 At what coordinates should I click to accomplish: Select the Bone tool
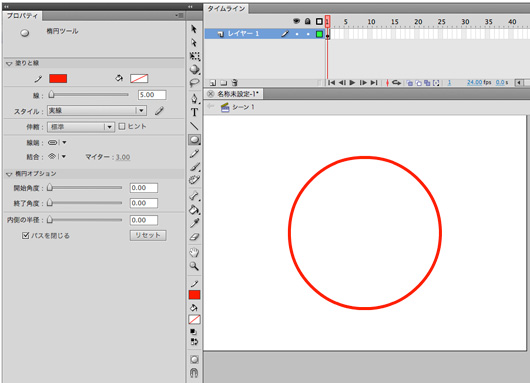pos(194,196)
